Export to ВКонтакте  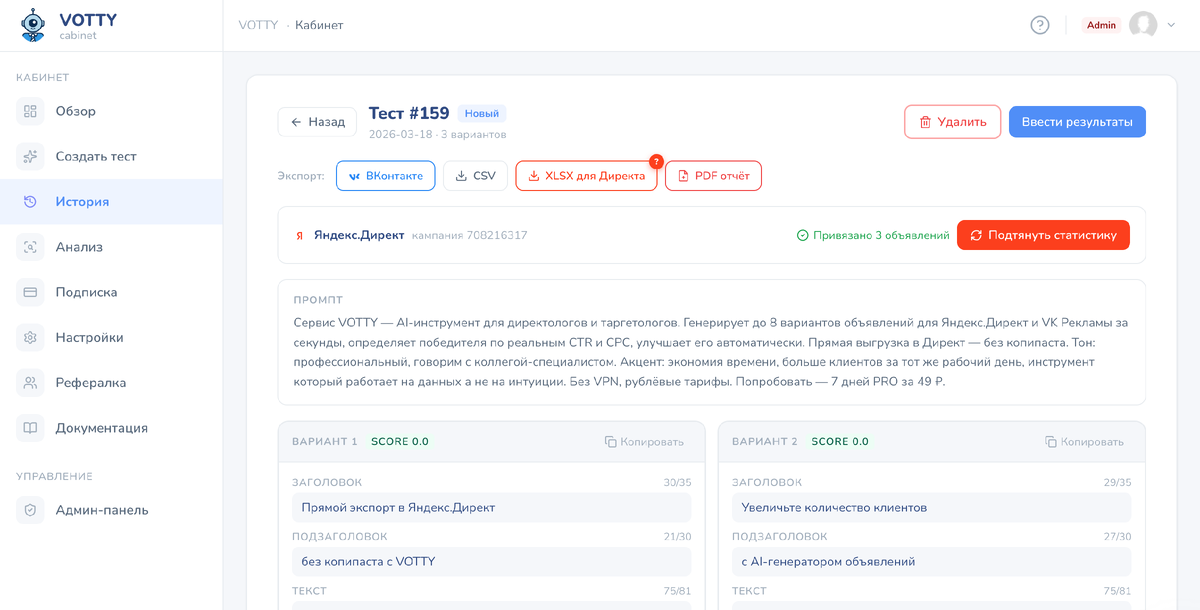tap(385, 176)
